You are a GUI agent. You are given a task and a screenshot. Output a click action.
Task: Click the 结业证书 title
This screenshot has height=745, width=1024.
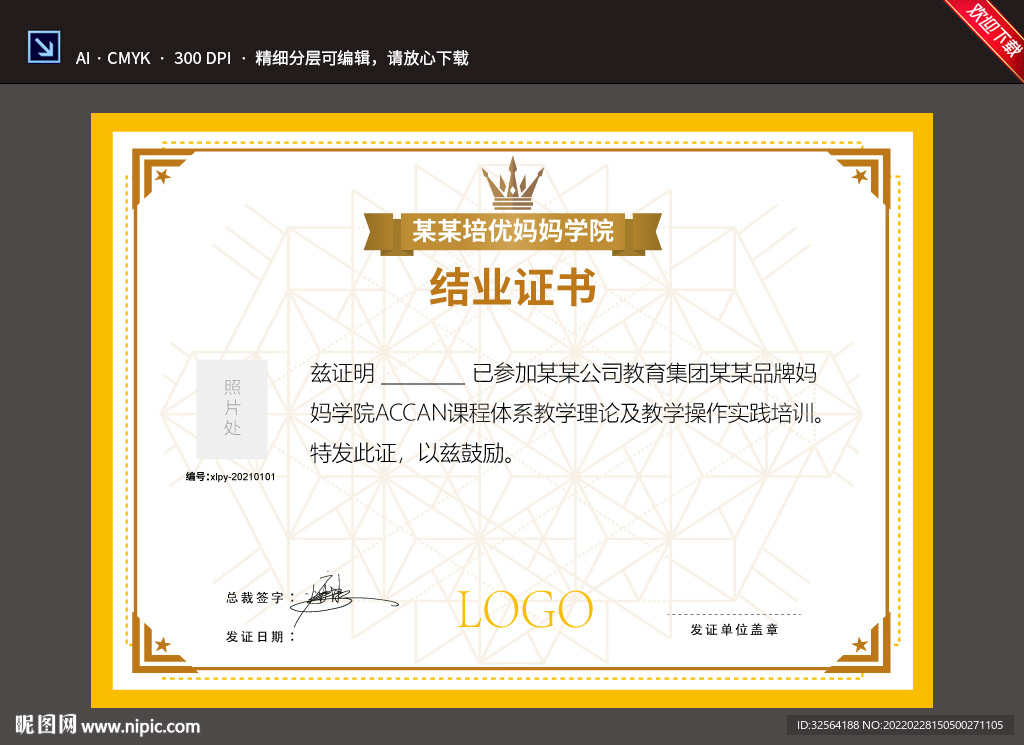point(513,287)
